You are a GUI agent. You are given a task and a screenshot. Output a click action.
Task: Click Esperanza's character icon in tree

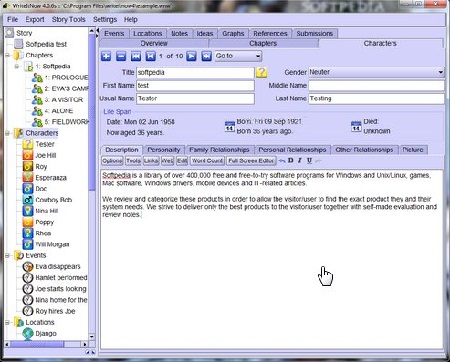coord(28,177)
